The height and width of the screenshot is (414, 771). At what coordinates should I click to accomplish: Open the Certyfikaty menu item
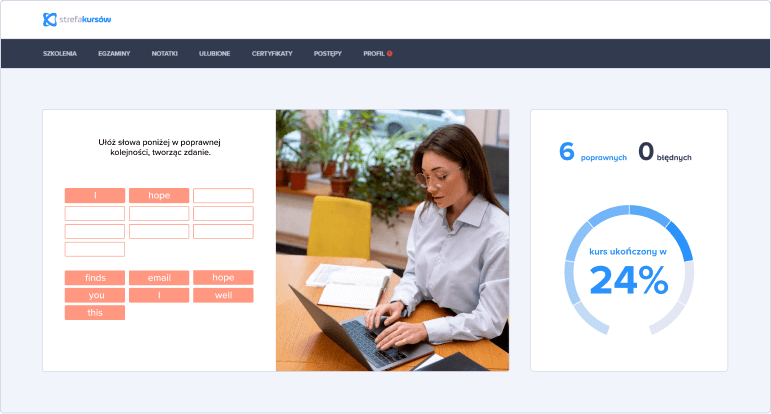[272, 53]
